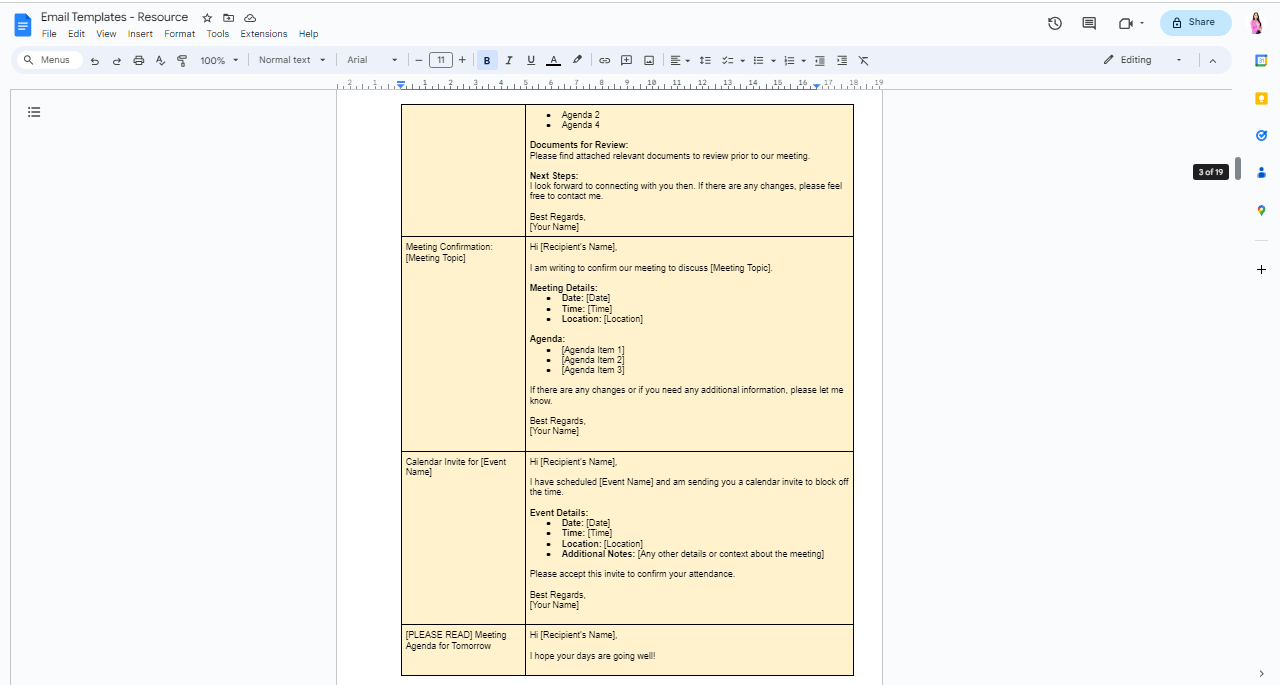Open the Google account avatar
The width and height of the screenshot is (1280, 685).
coord(1257,23)
